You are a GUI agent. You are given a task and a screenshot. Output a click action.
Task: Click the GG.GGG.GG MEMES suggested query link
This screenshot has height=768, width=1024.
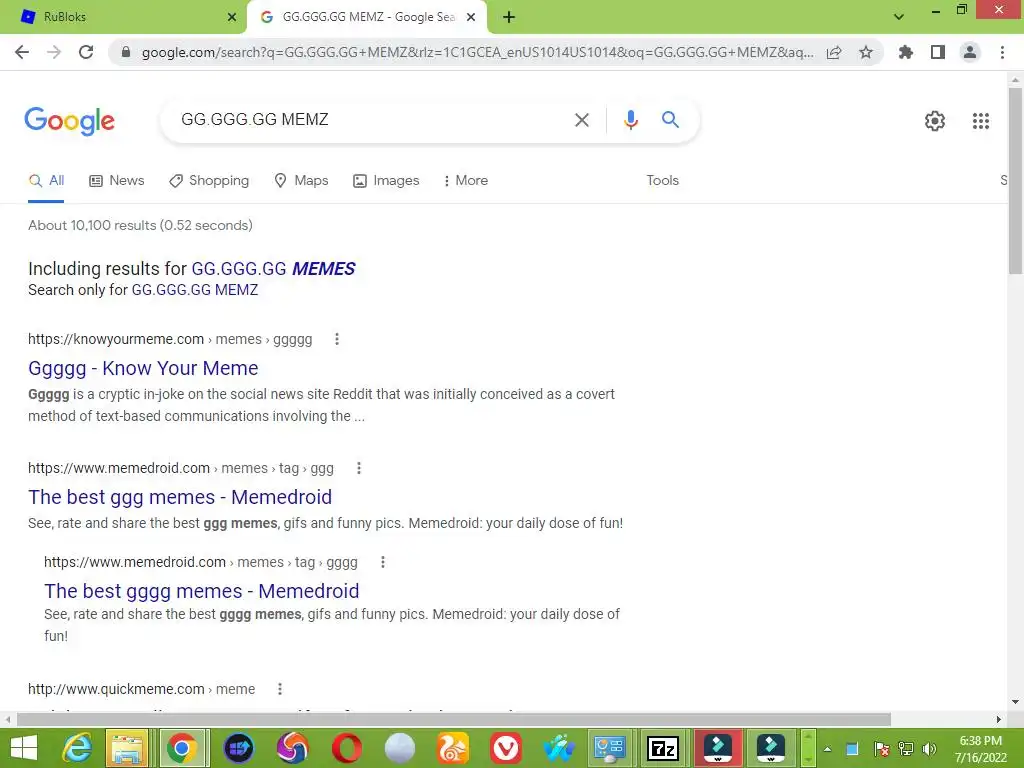click(x=273, y=269)
